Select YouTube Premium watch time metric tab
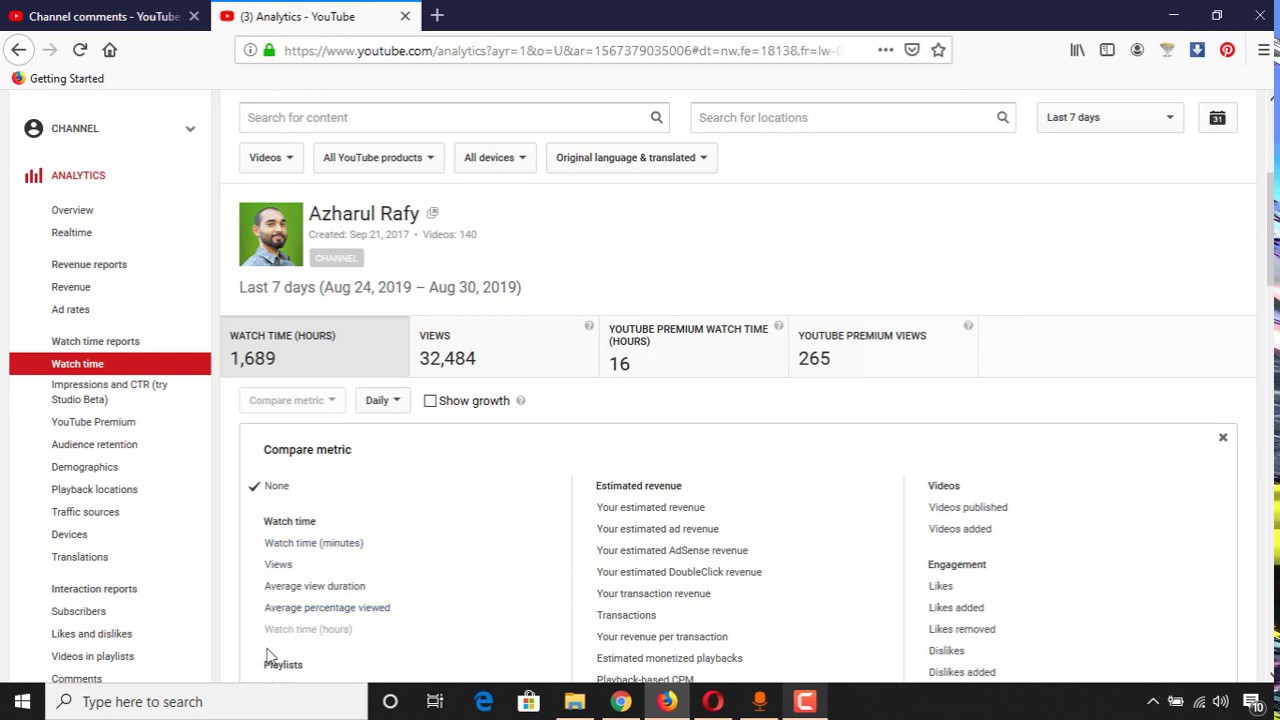1280x720 pixels. pyautogui.click(x=694, y=346)
